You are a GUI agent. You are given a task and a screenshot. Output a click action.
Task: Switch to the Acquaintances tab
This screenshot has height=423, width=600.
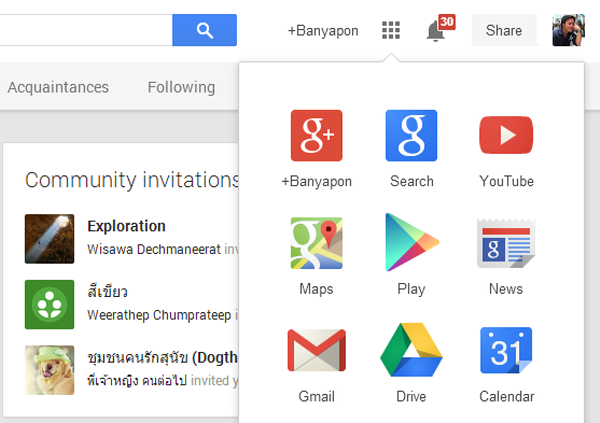click(x=58, y=87)
